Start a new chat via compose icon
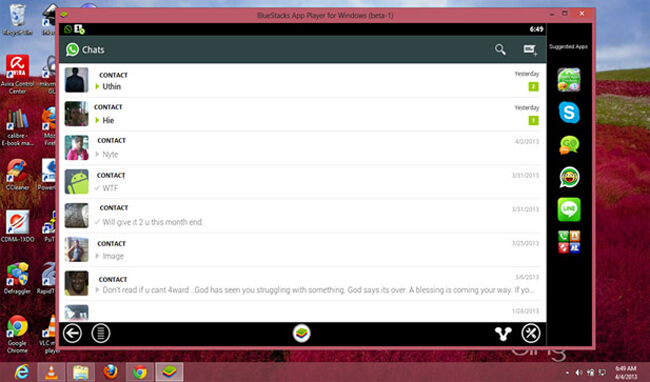 (x=530, y=50)
